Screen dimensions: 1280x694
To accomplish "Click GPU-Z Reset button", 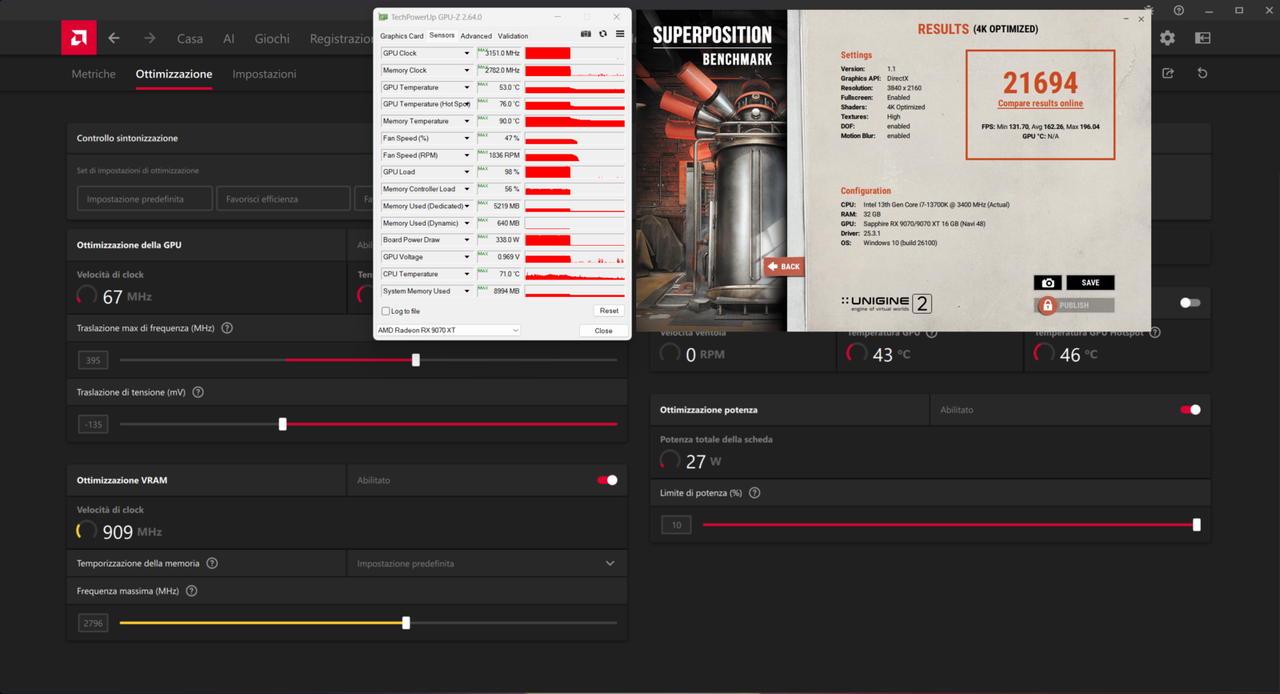I will pos(609,311).
